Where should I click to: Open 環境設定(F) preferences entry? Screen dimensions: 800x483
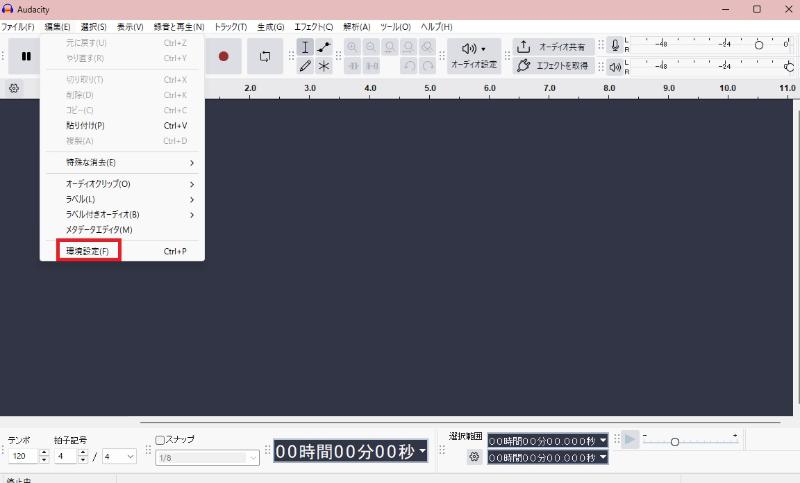(x=122, y=251)
